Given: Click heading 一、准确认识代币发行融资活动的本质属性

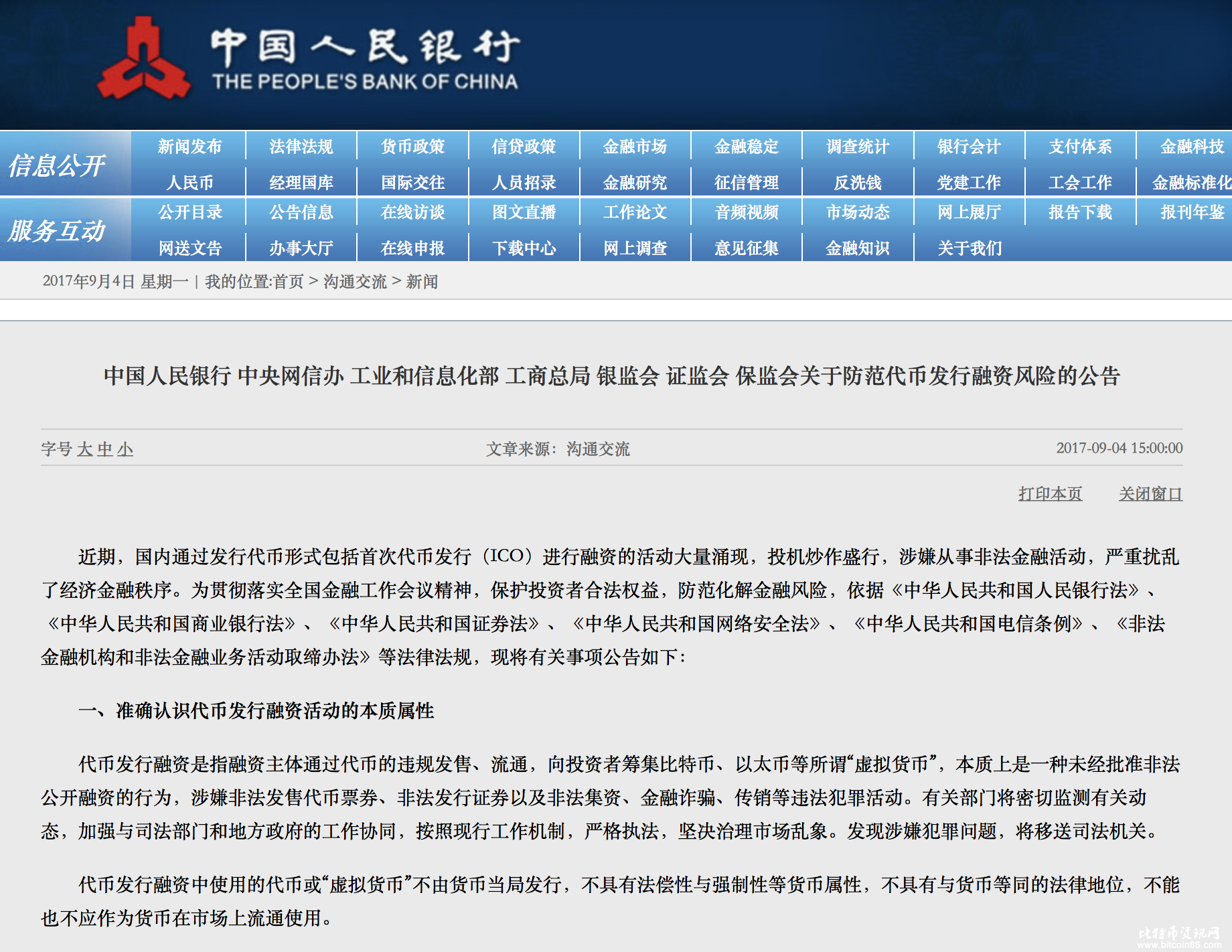Looking at the screenshot, I should point(256,710).
